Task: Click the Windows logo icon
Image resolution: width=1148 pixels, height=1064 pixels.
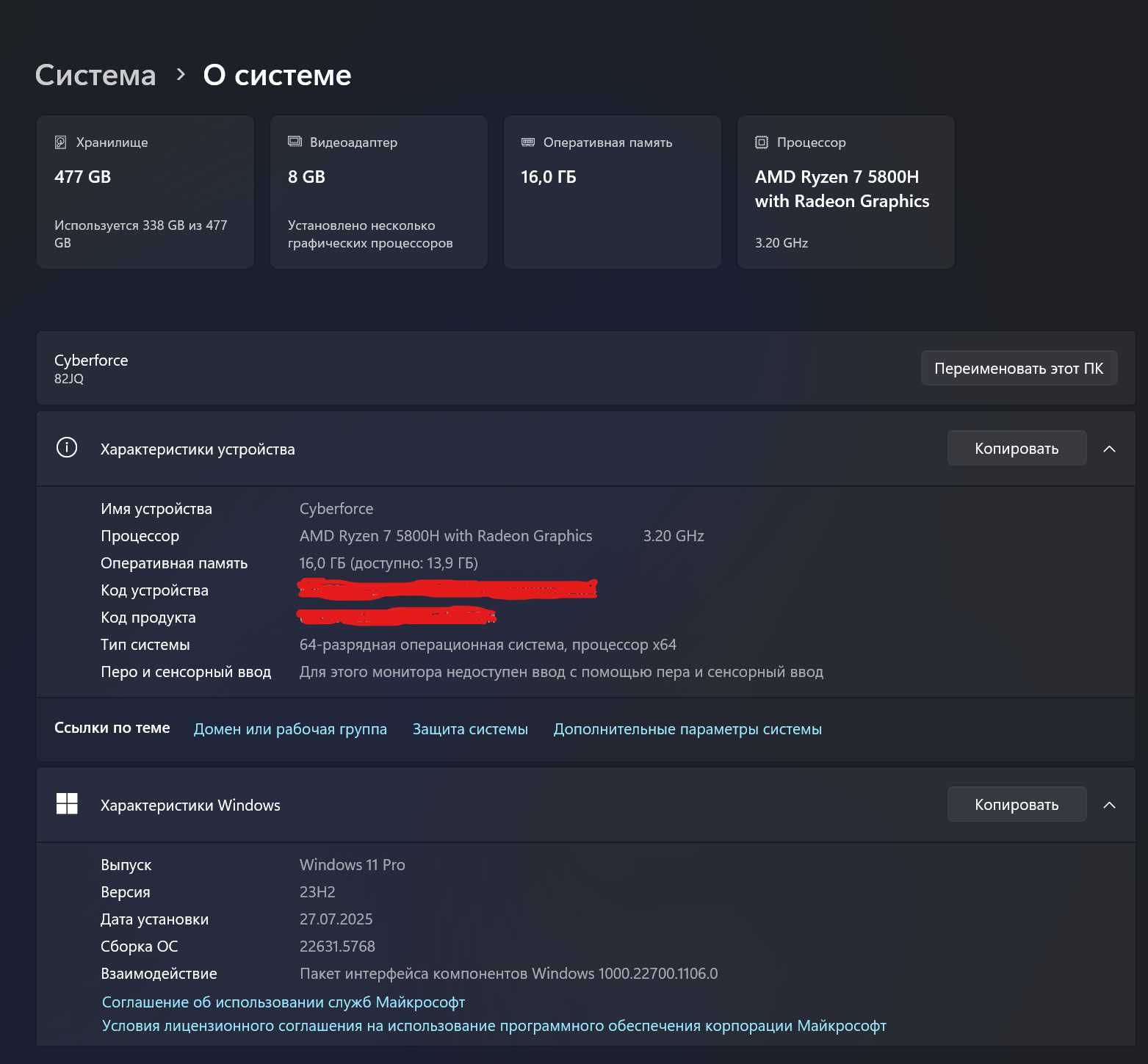Action: point(67,803)
